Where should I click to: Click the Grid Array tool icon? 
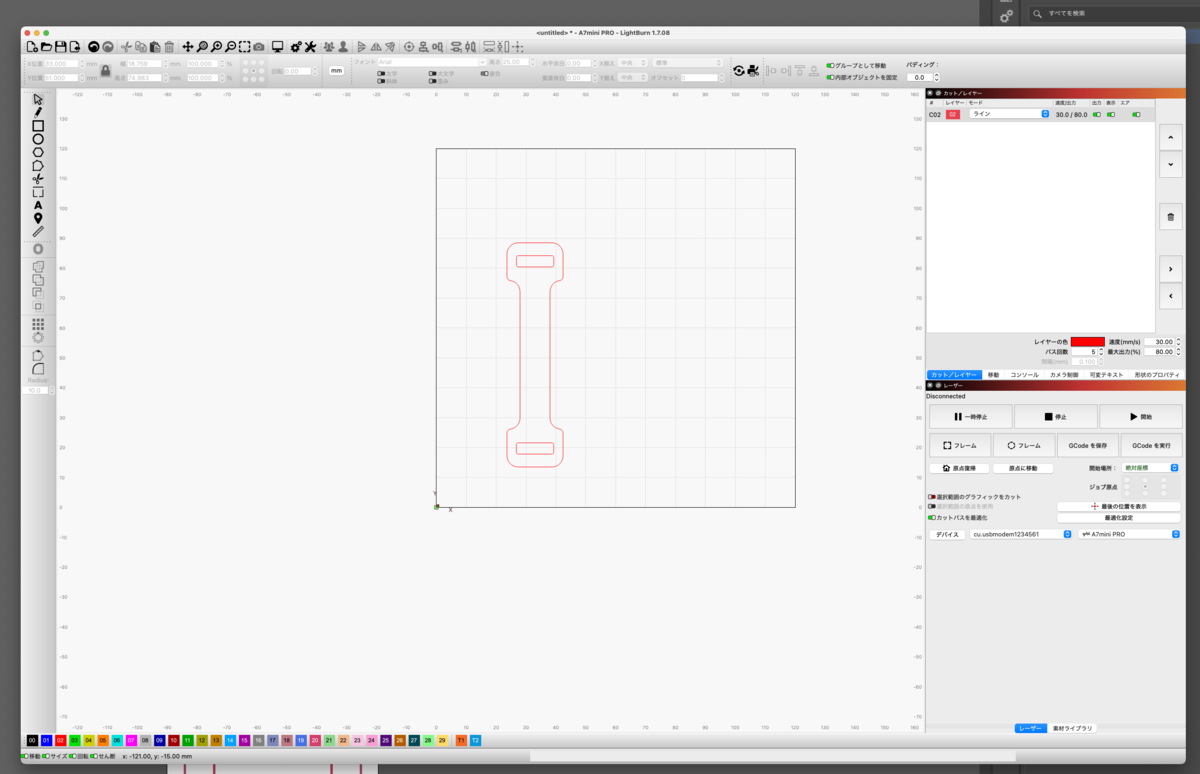(38, 324)
